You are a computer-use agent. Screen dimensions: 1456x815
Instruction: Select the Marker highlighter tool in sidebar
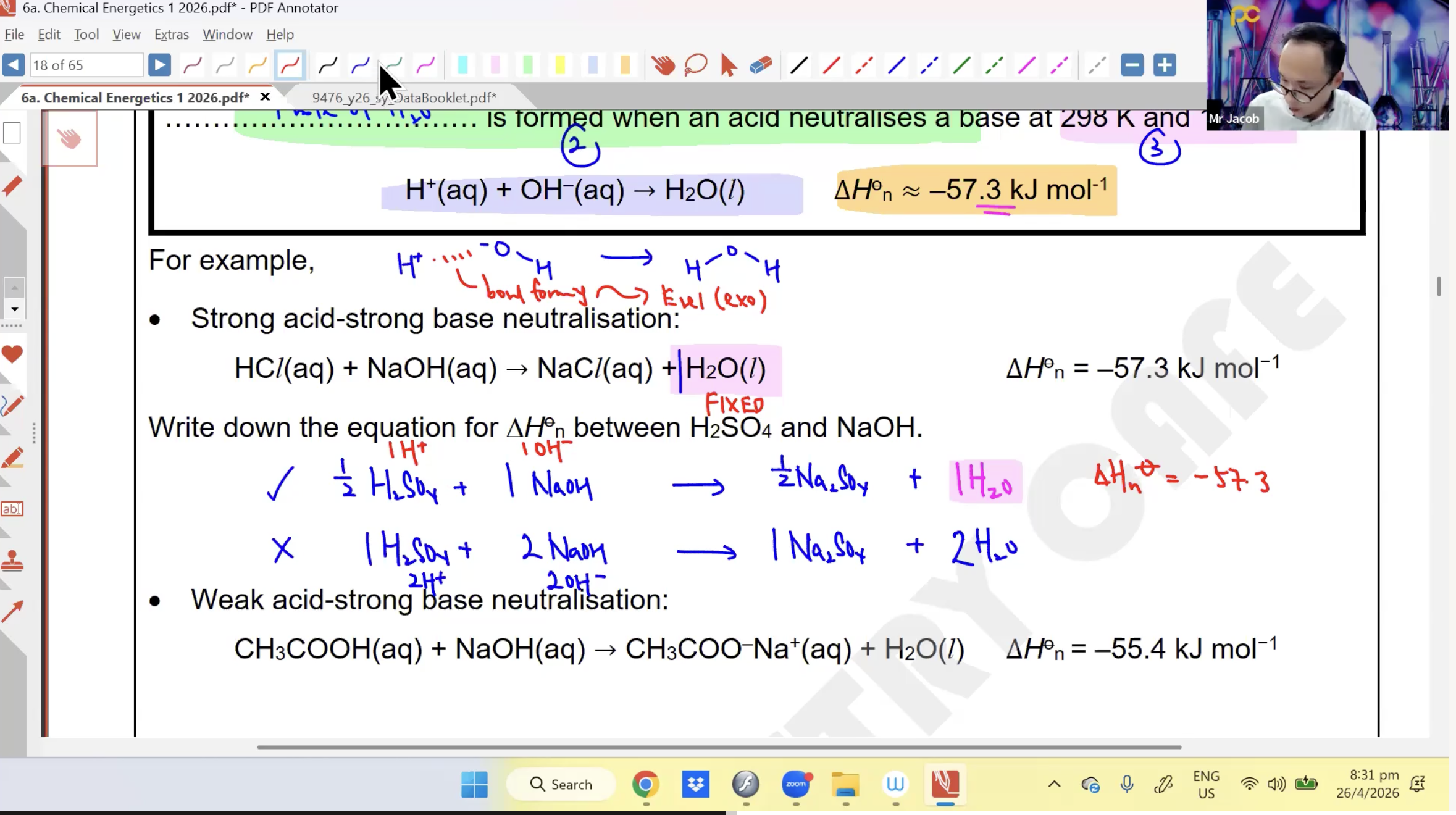point(12,458)
